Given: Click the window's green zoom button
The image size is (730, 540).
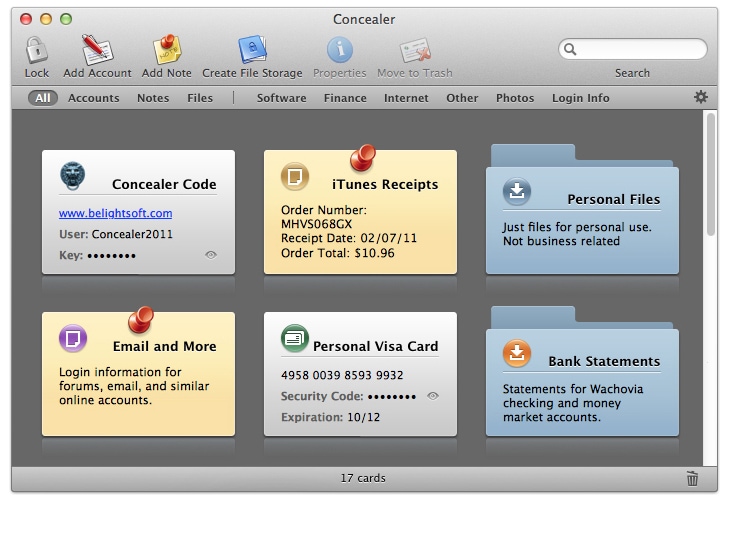Looking at the screenshot, I should 66,19.
